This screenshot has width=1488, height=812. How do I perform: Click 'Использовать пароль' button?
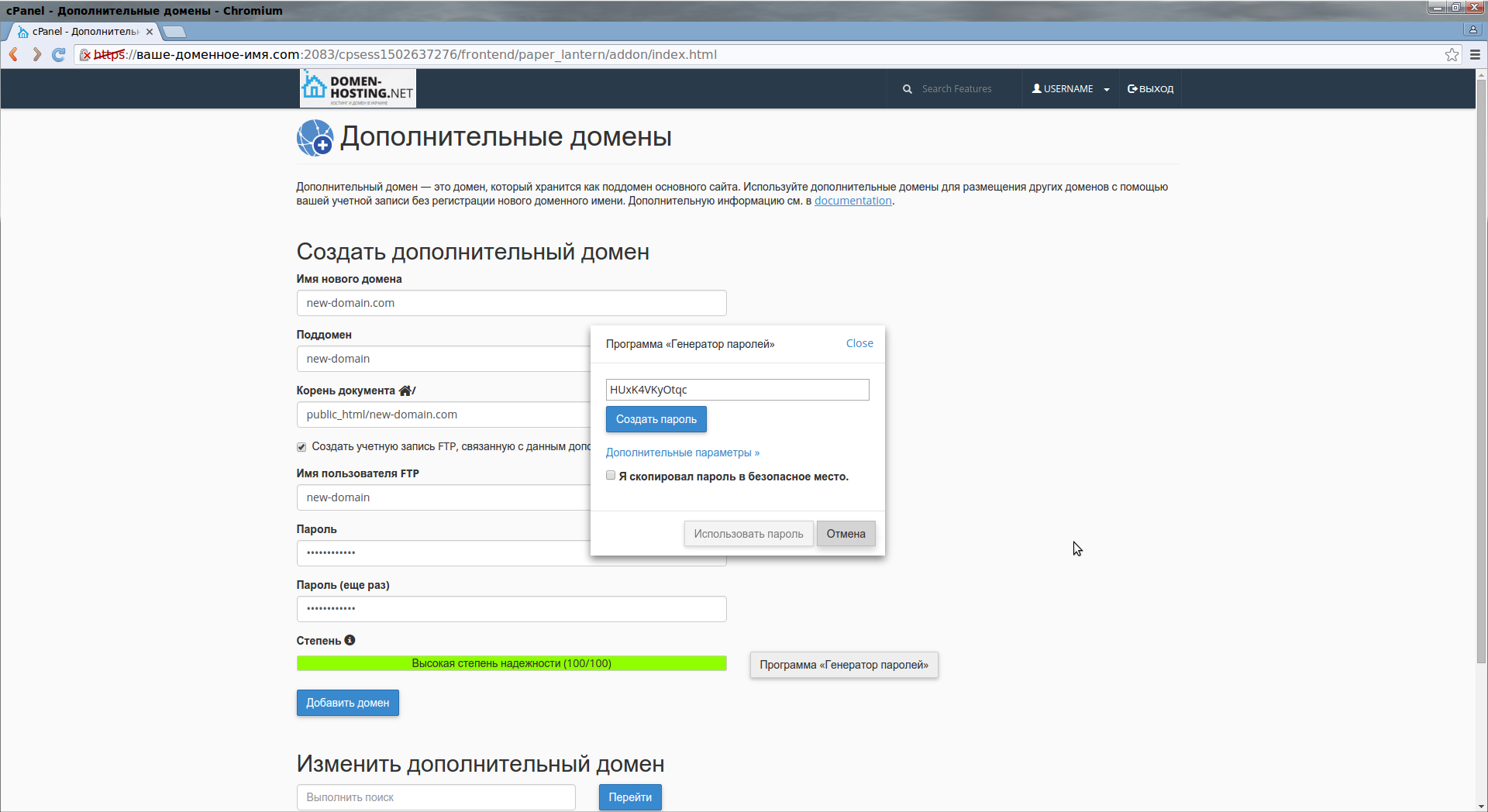point(749,534)
